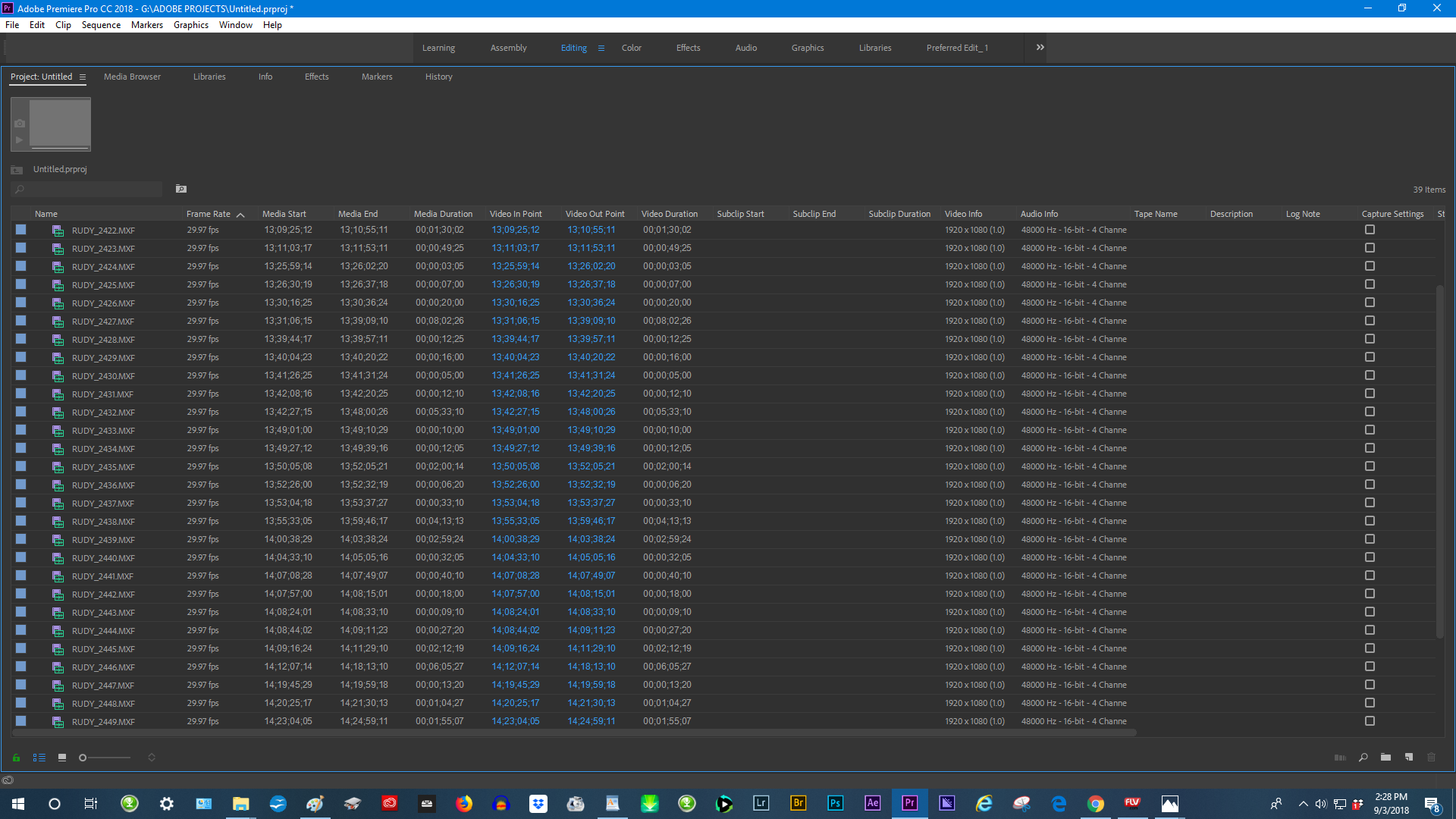Open After Effects from the taskbar
The width and height of the screenshot is (1456, 819).
pyautogui.click(x=872, y=803)
